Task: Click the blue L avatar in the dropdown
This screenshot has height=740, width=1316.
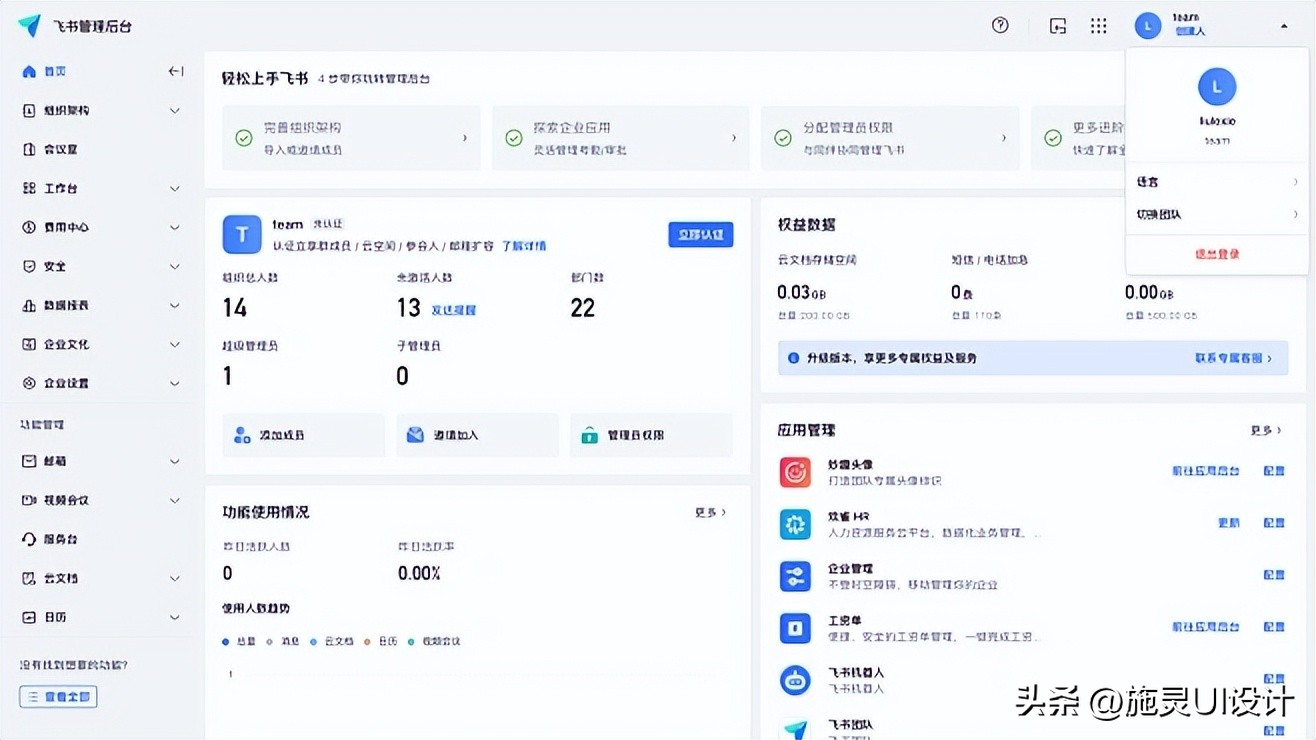Action: (x=1216, y=86)
